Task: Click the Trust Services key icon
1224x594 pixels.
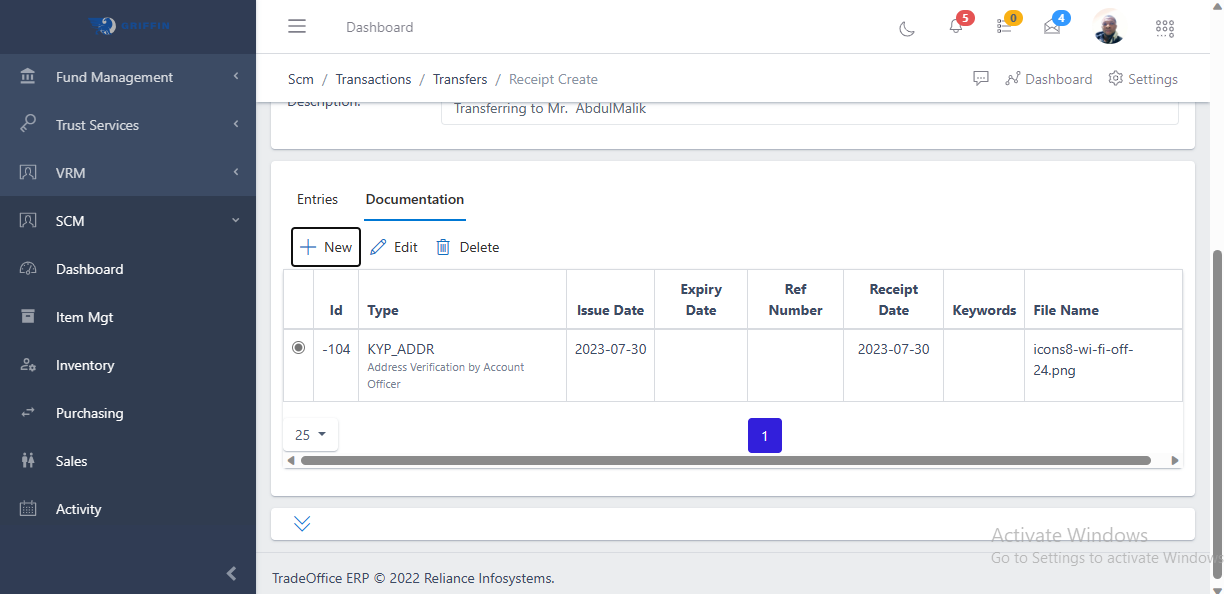Action: (28, 125)
